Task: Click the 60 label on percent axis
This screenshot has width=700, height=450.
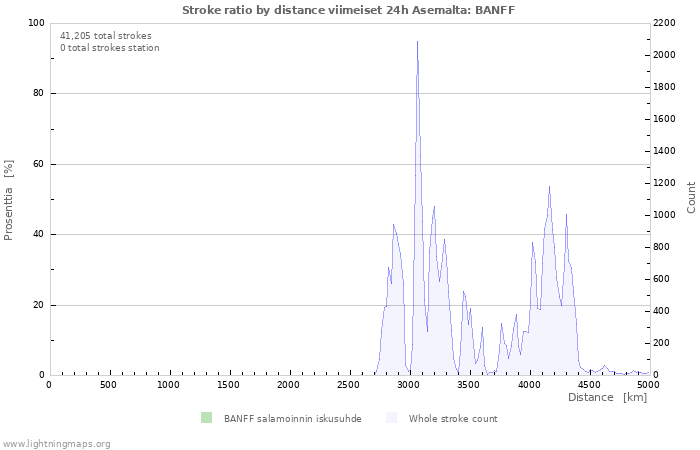Action: tap(39, 164)
